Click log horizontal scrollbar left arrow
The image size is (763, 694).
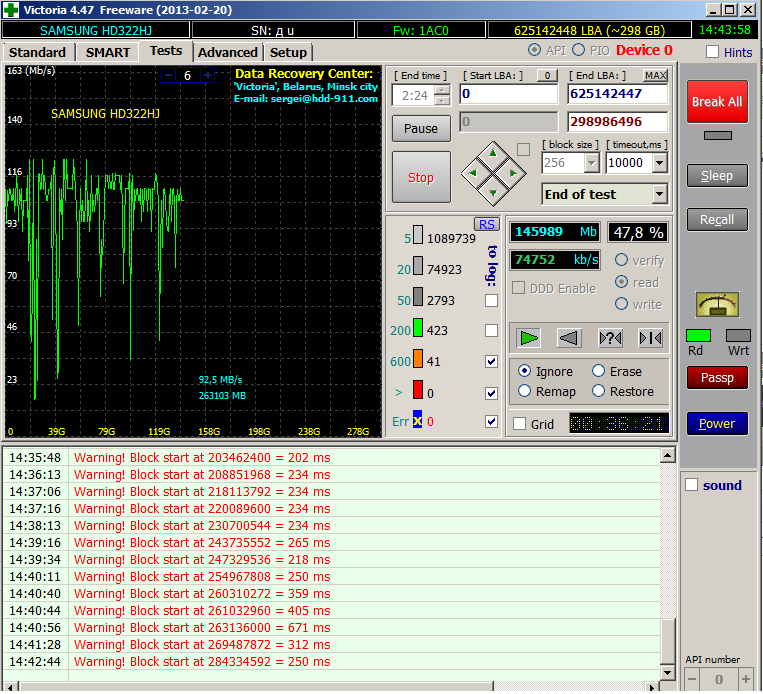coord(10,687)
